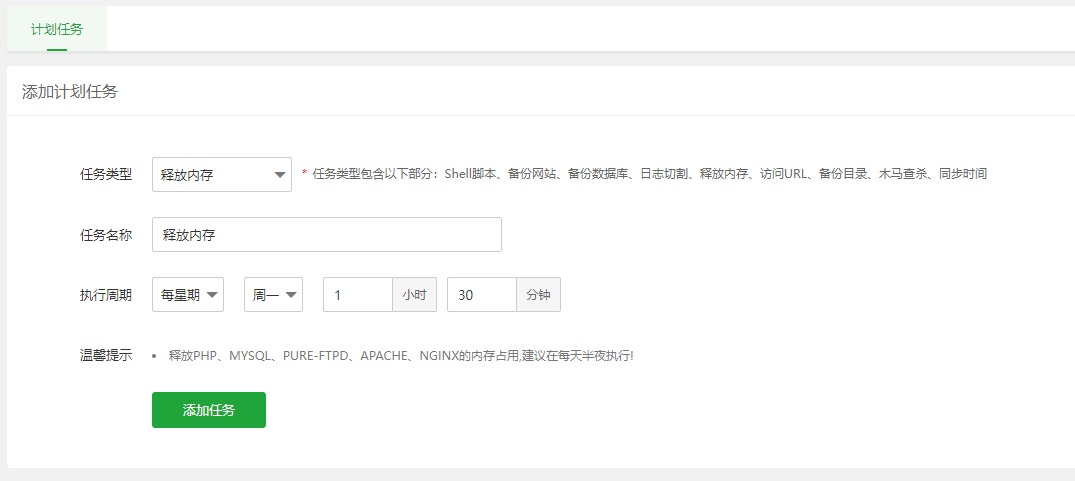Switch to the 计划任务 tab
The width and height of the screenshot is (1075, 481).
click(x=57, y=29)
